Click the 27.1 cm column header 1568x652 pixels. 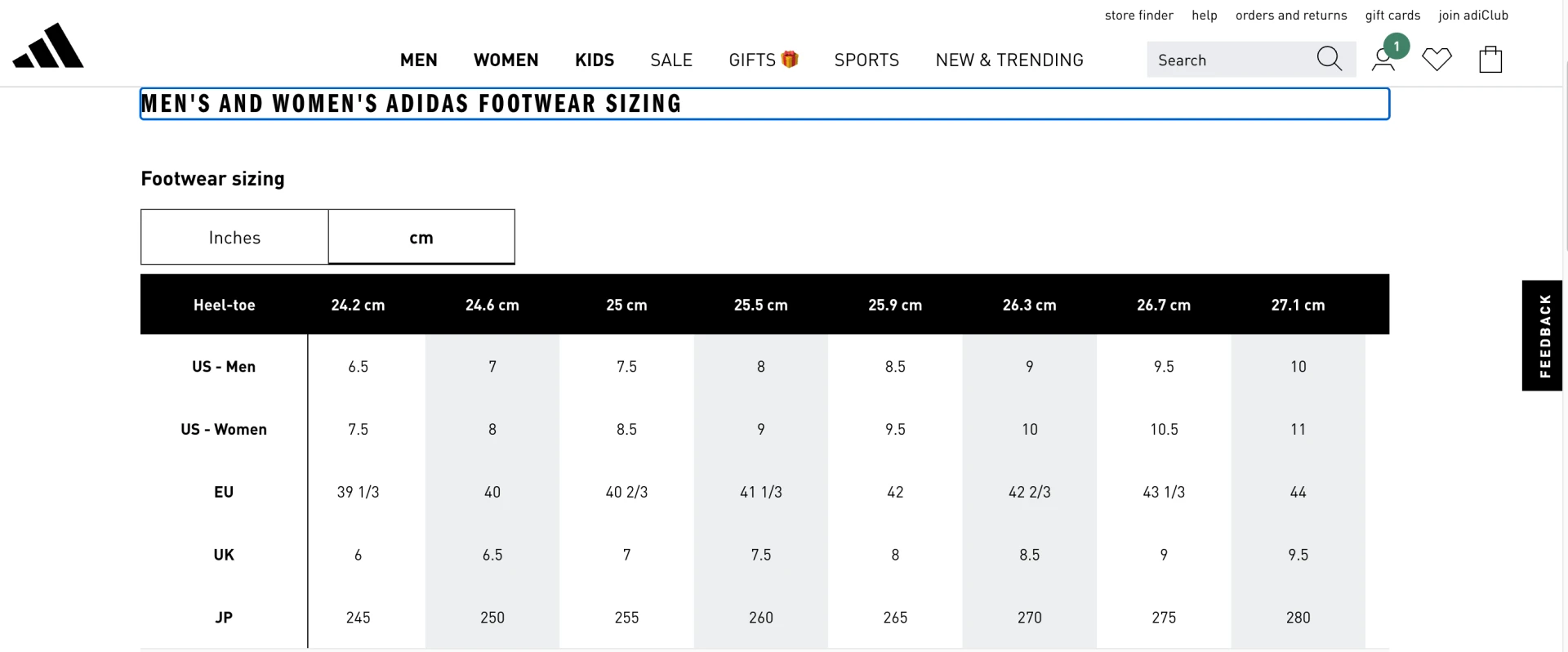click(1298, 305)
